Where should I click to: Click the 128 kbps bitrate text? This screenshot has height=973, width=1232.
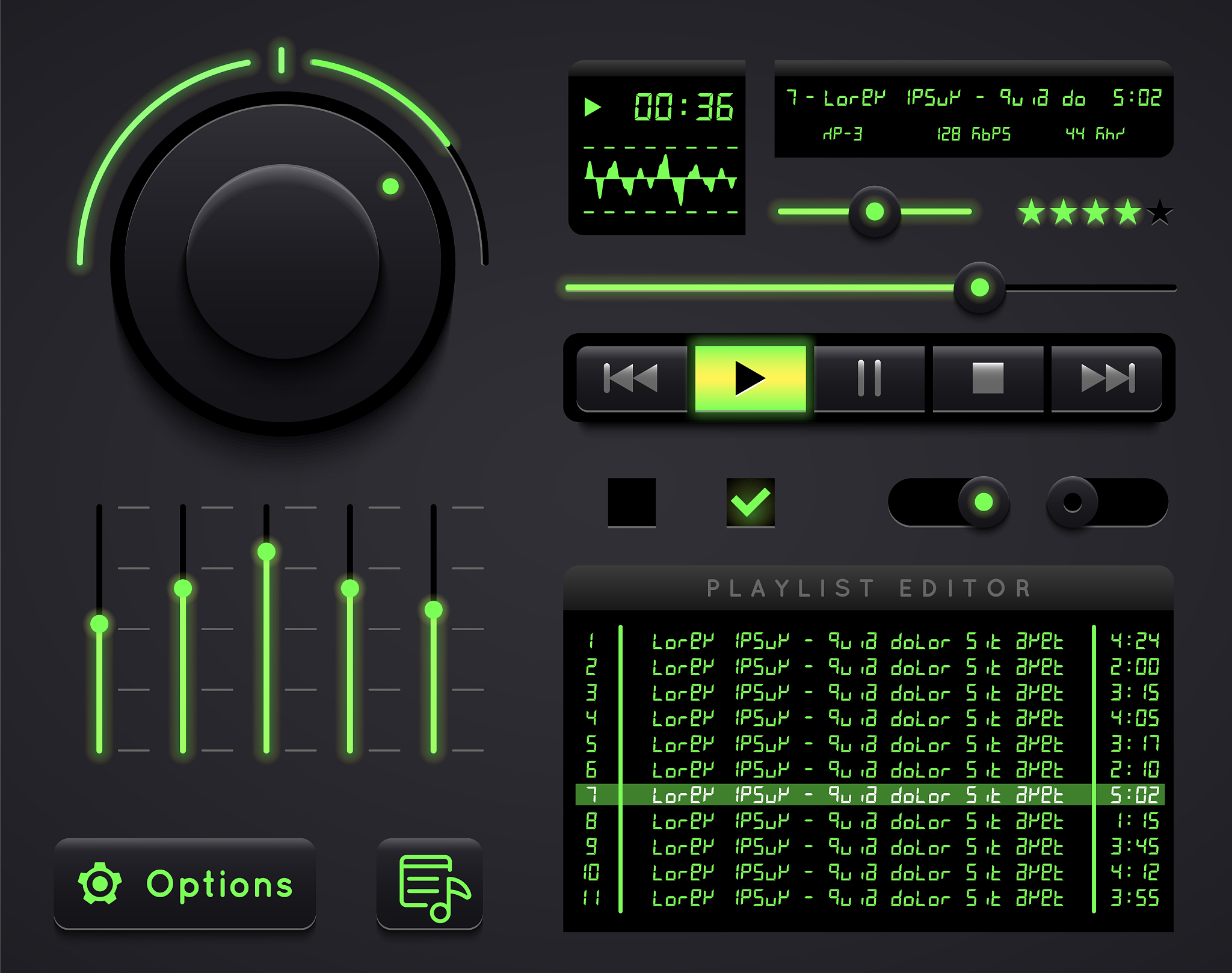974,134
